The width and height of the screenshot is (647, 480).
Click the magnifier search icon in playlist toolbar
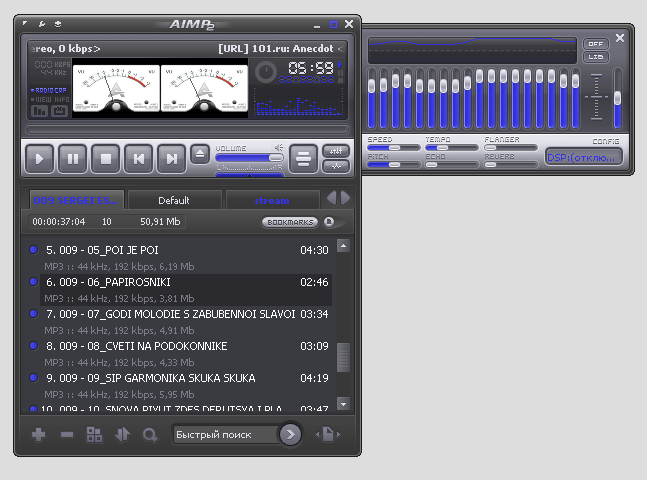point(150,434)
